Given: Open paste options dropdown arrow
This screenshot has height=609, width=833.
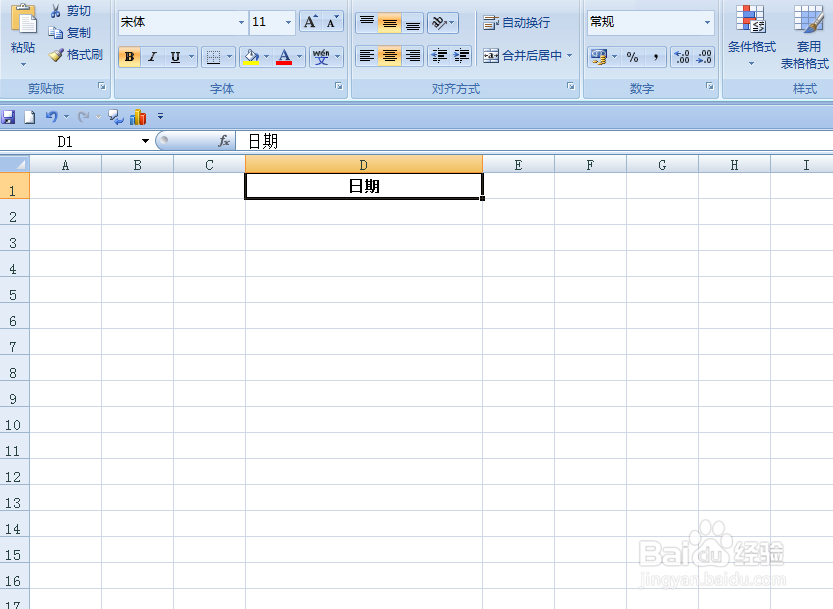Looking at the screenshot, I should click(23, 64).
